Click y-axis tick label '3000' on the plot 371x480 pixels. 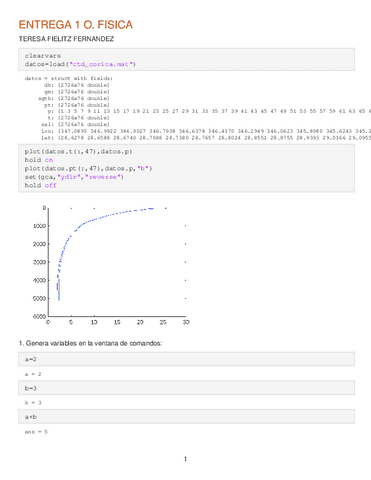[39, 262]
